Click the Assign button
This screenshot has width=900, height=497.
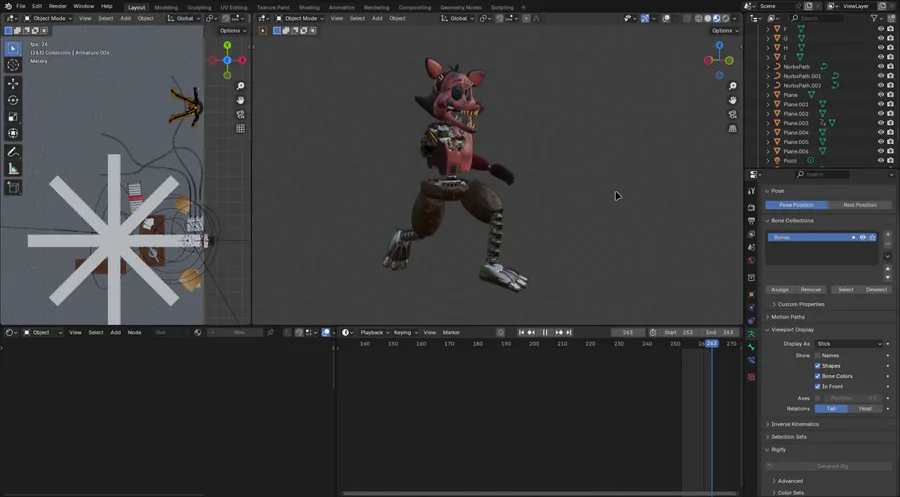(779, 290)
